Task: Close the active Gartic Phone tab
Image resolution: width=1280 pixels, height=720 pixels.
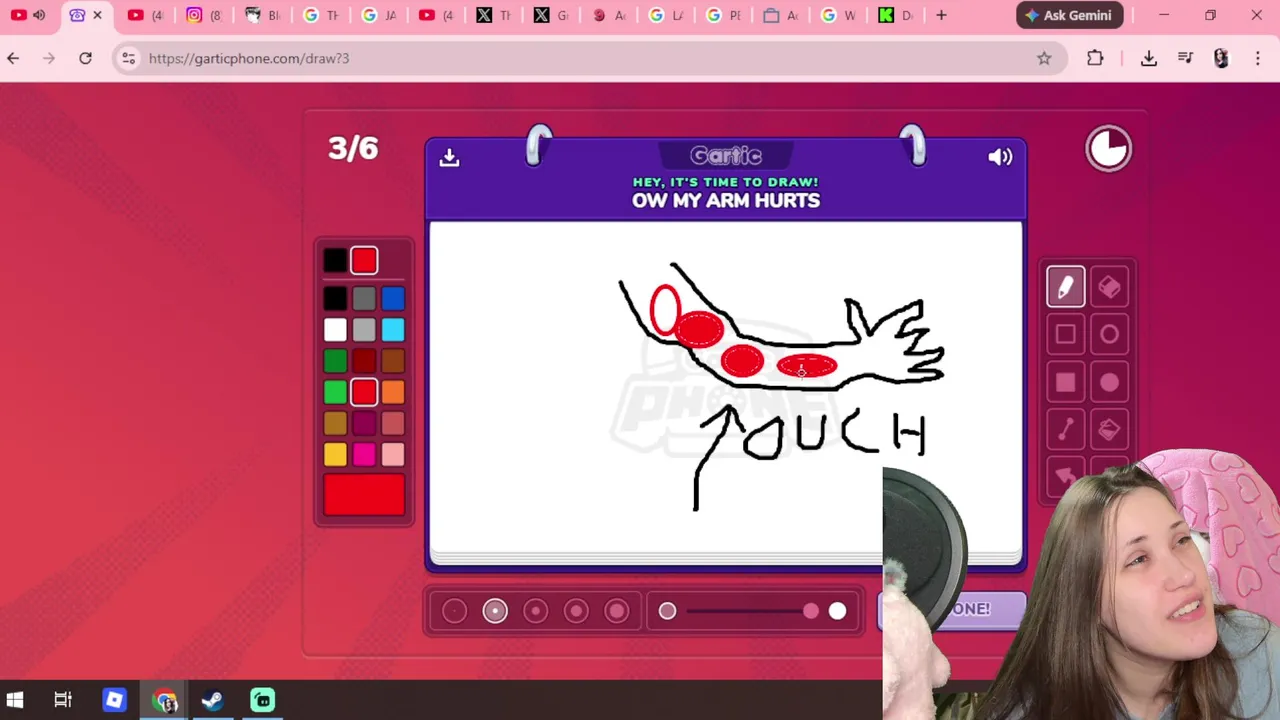Action: point(97,15)
